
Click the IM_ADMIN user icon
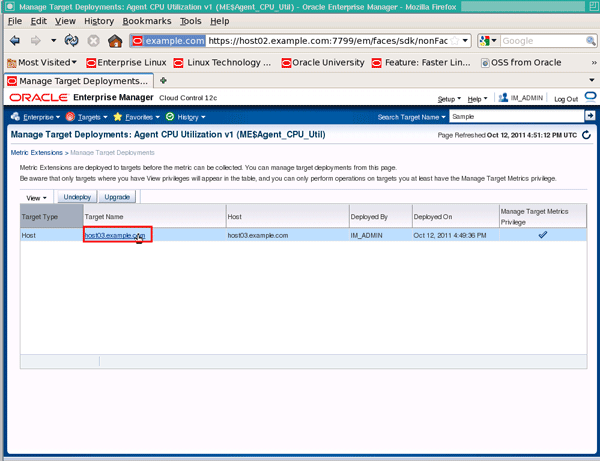coord(503,98)
